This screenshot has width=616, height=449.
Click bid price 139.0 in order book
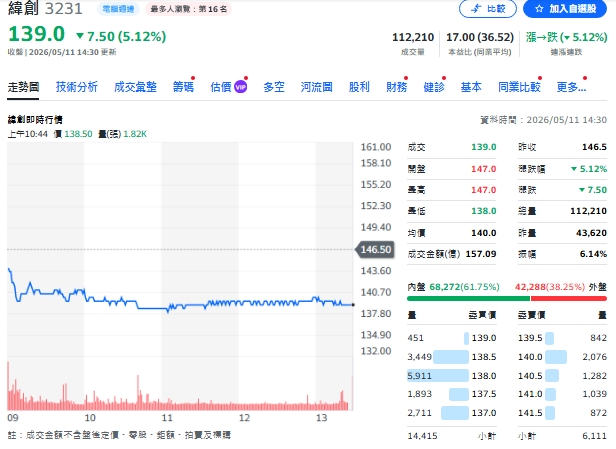[x=484, y=338]
